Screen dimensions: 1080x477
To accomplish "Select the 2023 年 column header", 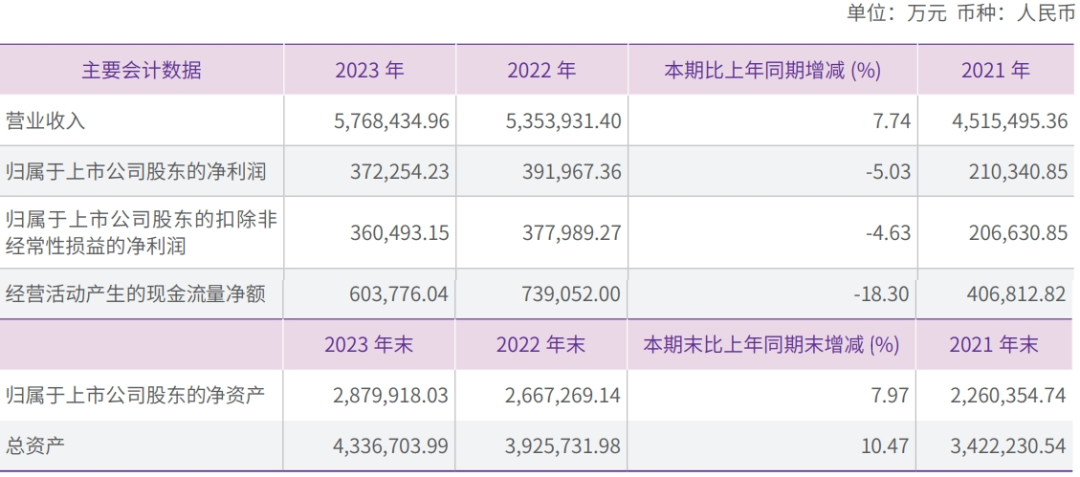I will pos(369,70).
